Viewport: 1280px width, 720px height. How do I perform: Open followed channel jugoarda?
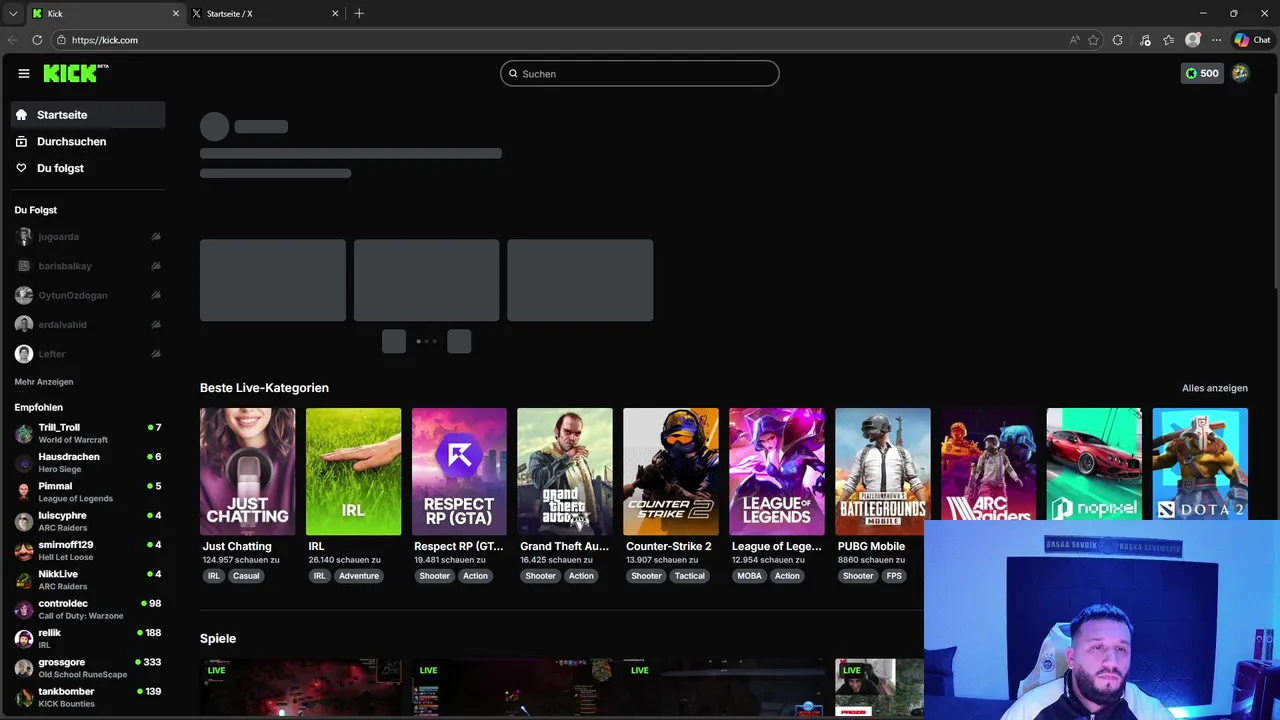pos(88,237)
